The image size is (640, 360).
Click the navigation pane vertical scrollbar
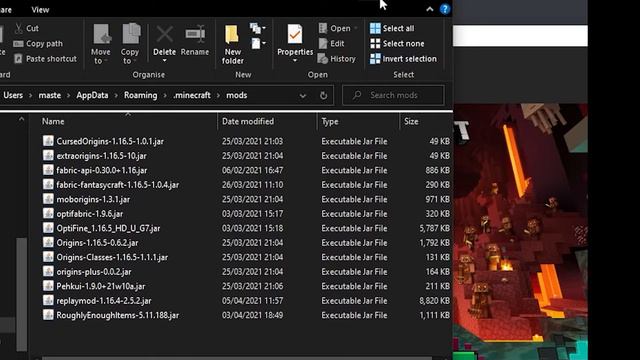(x=22, y=294)
